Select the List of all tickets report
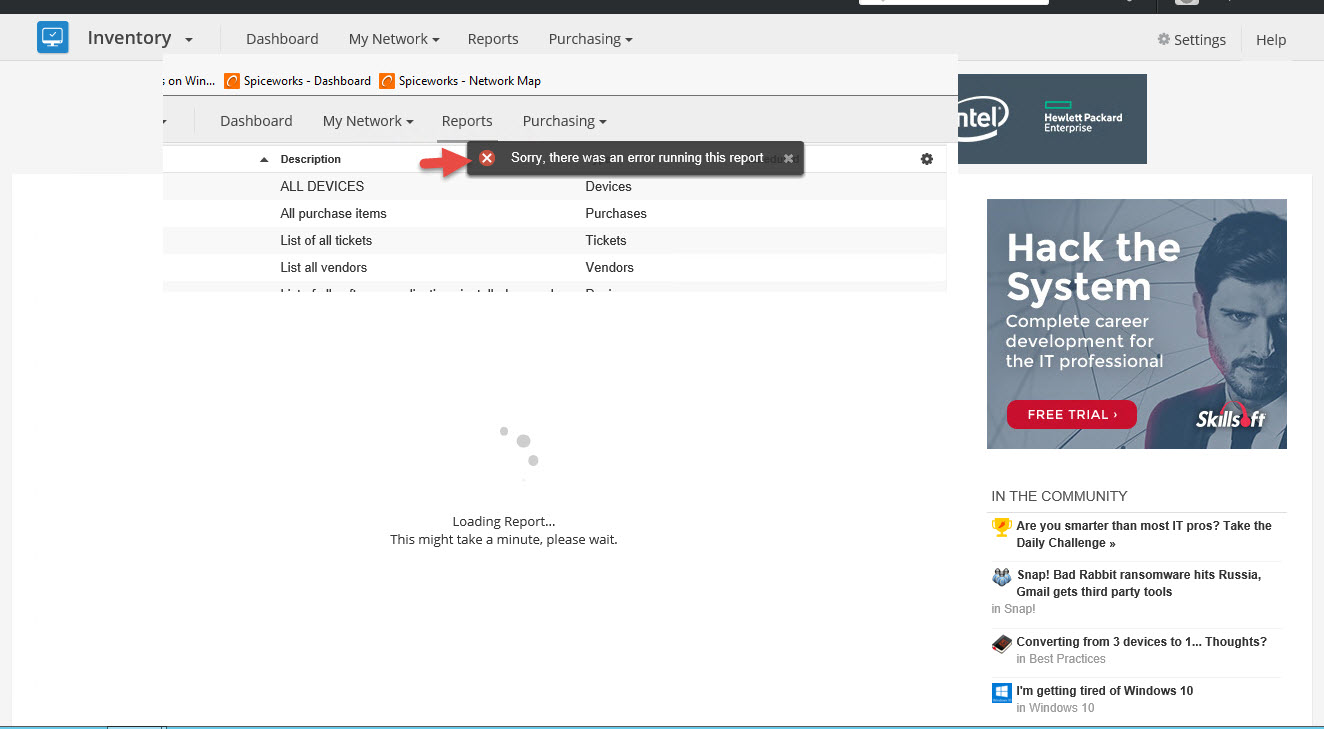The width and height of the screenshot is (1324, 729). coord(326,240)
